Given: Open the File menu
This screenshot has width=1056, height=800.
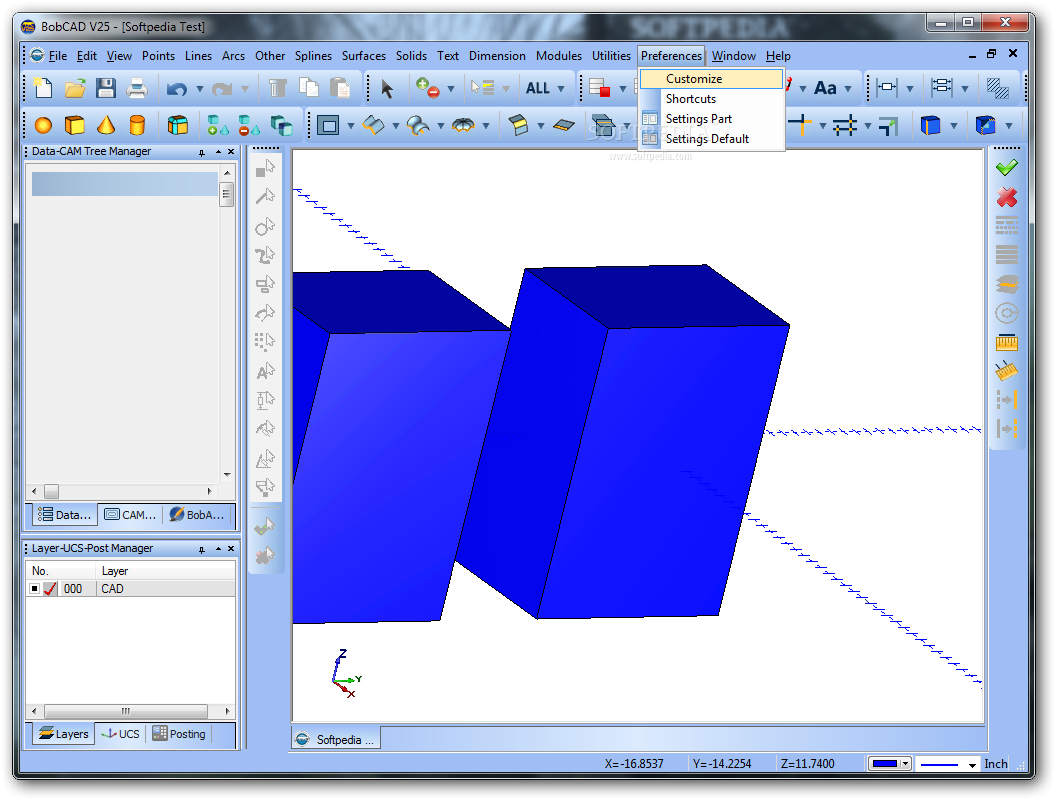Looking at the screenshot, I should pos(58,56).
